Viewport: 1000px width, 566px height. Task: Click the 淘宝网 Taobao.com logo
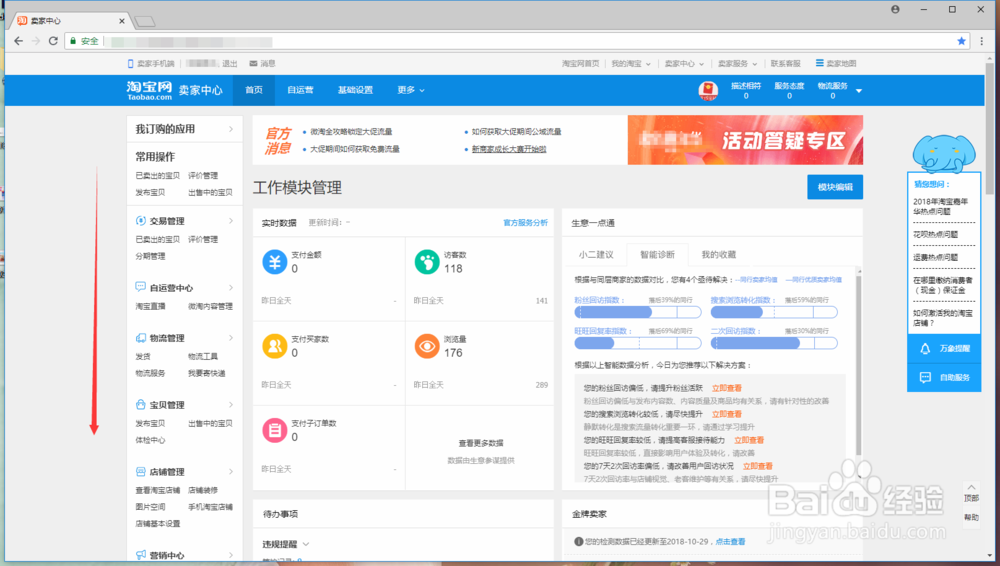point(149,90)
